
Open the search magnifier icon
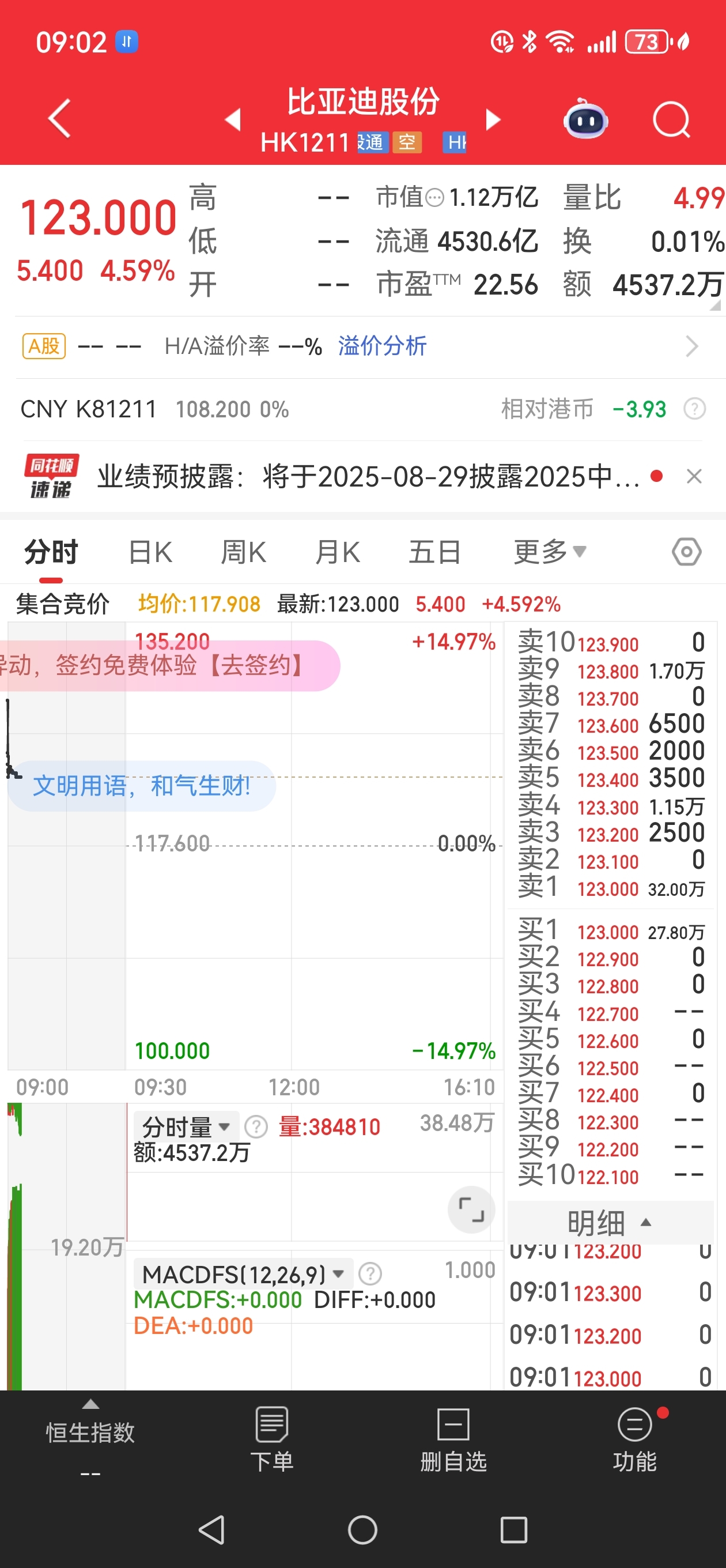671,120
